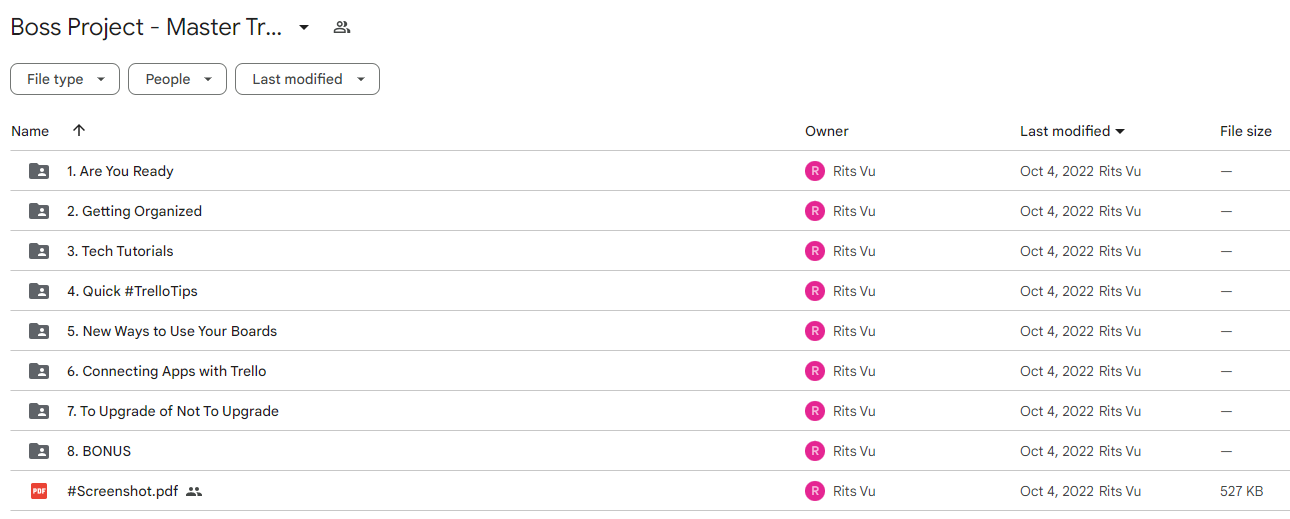1290x519 pixels.
Task: Click the PDF icon of #Screenshot.pdf
Action: click(39, 491)
